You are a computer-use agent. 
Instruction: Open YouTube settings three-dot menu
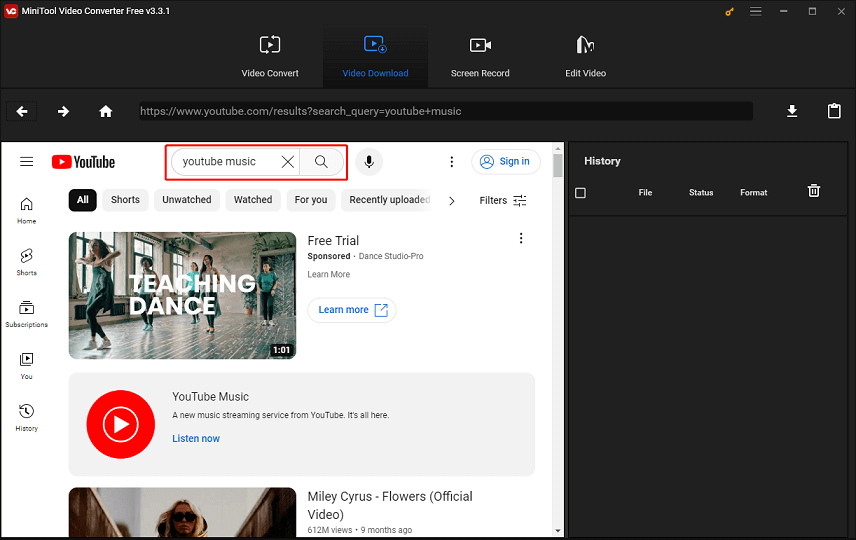click(x=451, y=162)
